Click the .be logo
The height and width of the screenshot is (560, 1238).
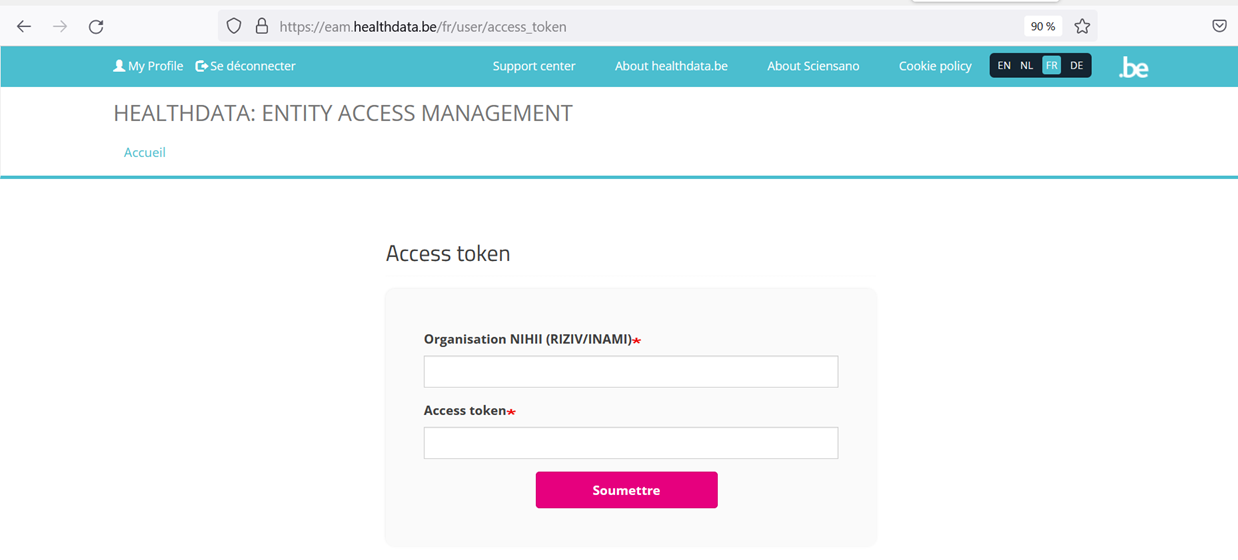1133,67
